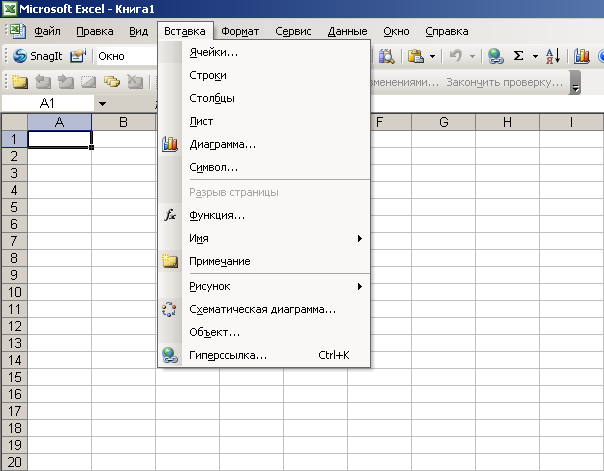
Task: Open the Undo history dropdown arrow
Action: coord(472,57)
